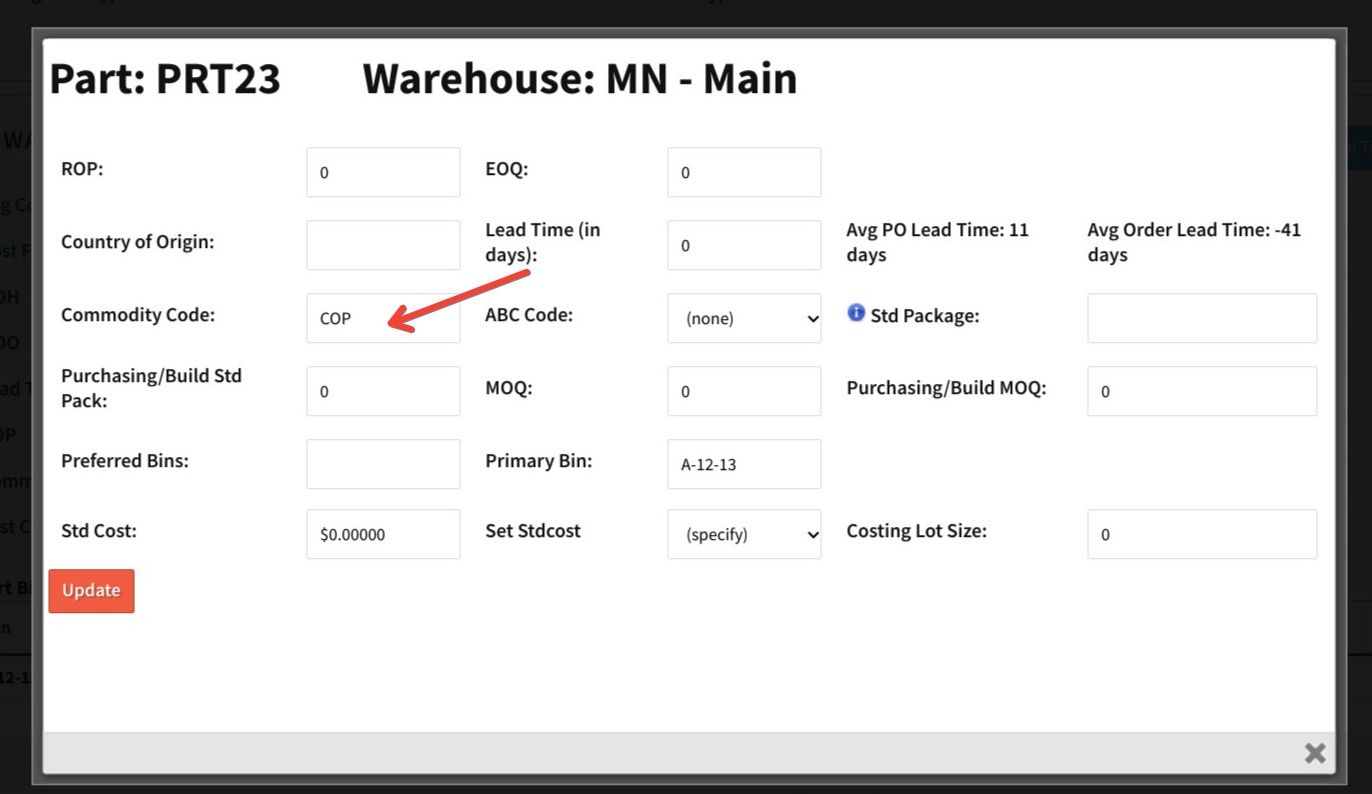
Task: Click the Std Package info icon
Action: point(856,313)
